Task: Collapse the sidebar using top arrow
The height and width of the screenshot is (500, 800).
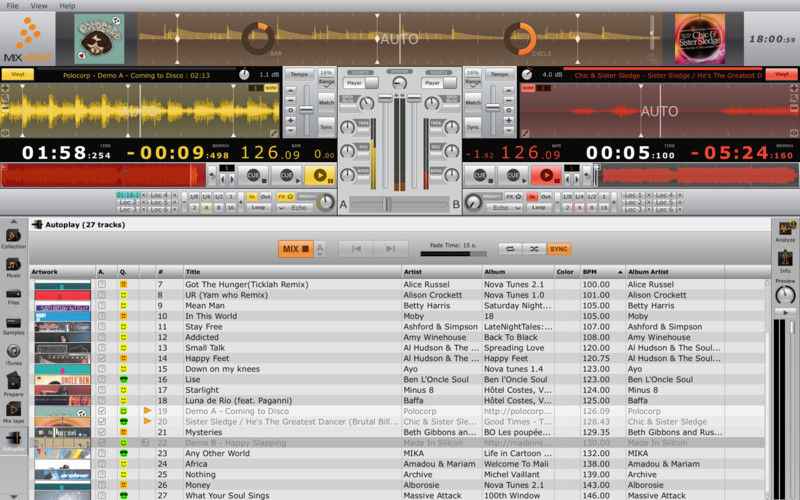Action: click(13, 221)
